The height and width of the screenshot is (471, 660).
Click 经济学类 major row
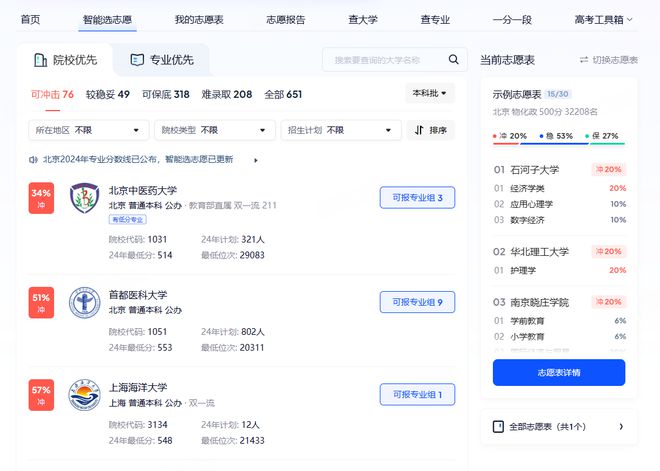tap(559, 188)
